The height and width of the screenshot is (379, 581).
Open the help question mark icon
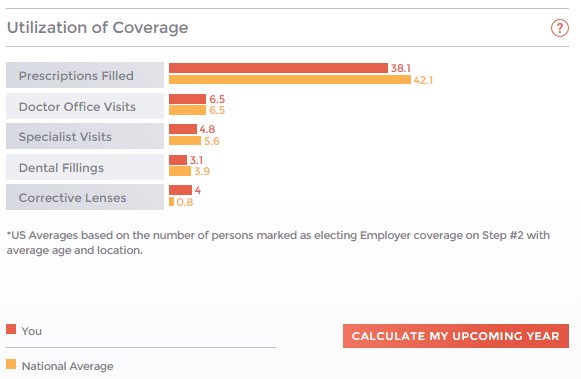click(560, 28)
